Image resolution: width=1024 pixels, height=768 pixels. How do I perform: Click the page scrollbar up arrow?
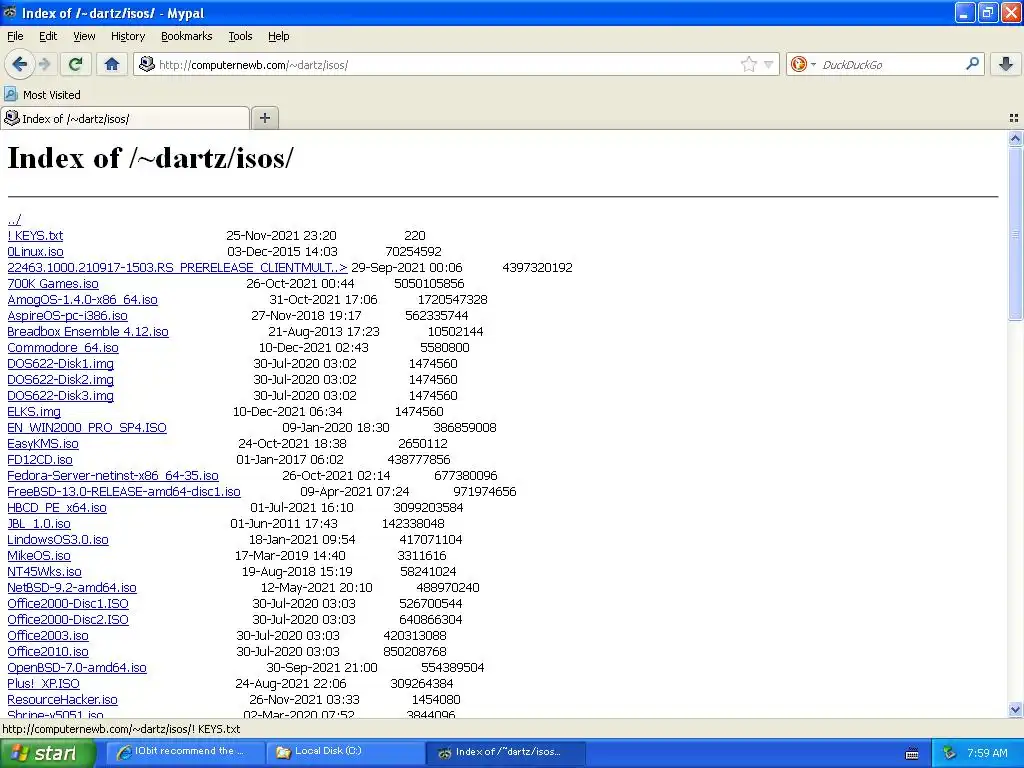click(x=1015, y=138)
